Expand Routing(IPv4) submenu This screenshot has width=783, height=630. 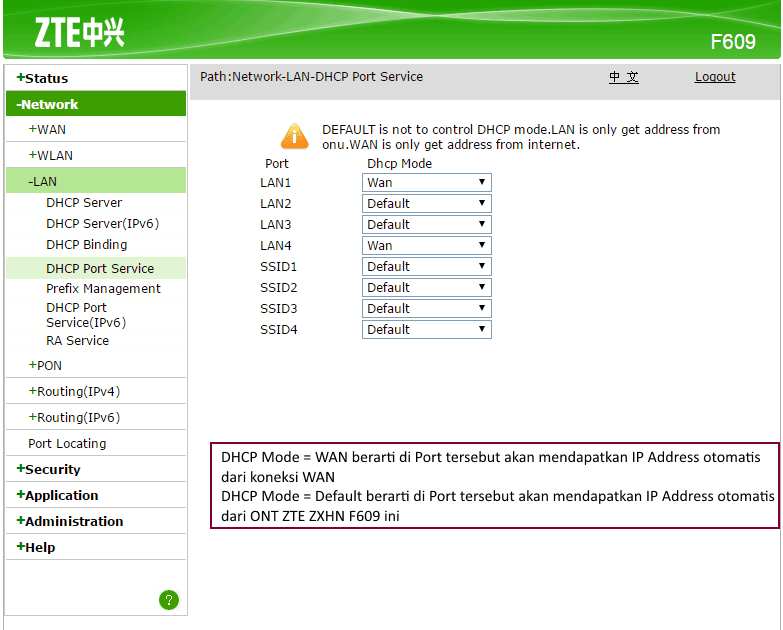pos(74,391)
